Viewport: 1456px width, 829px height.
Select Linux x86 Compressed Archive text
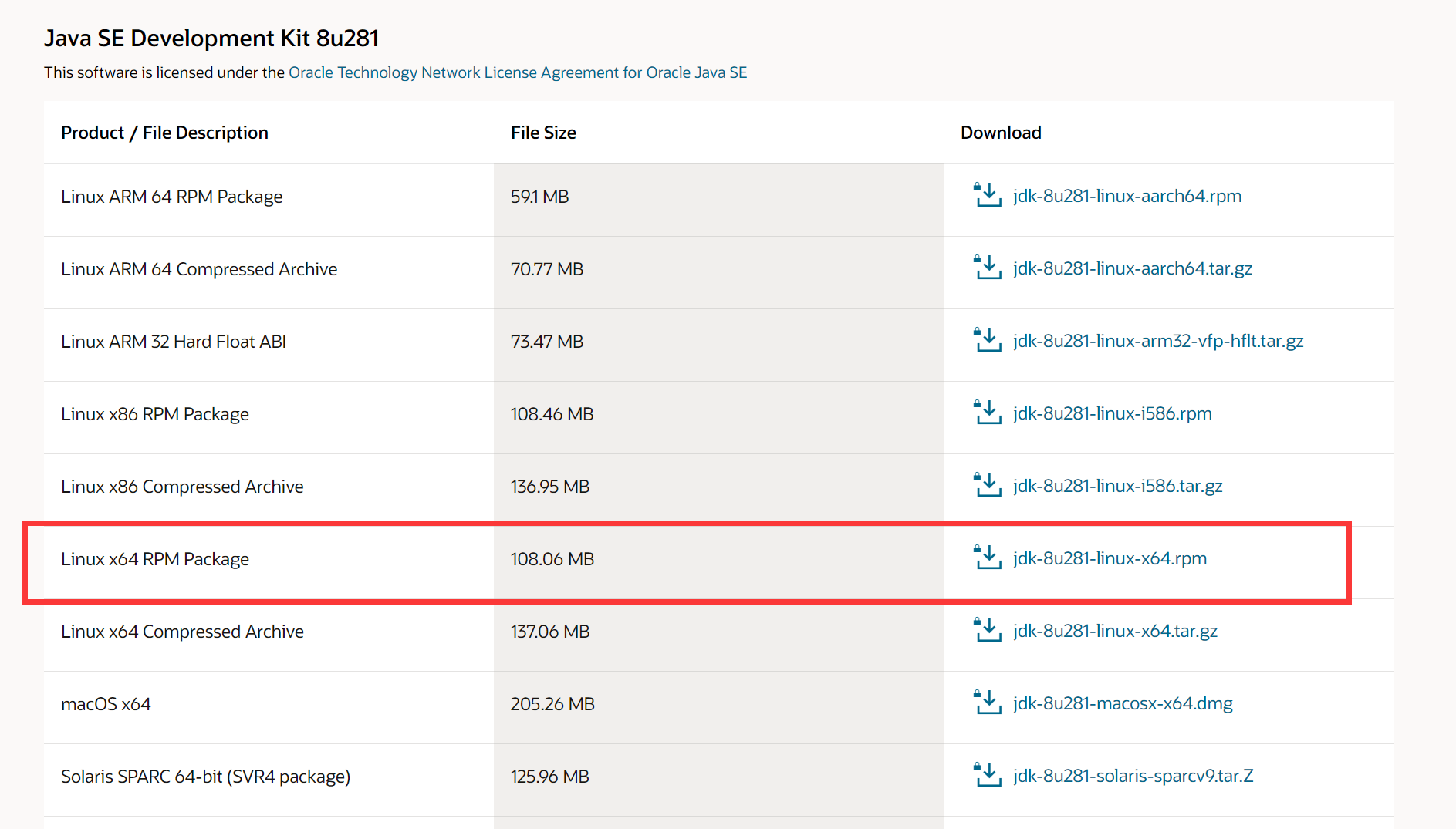point(182,487)
